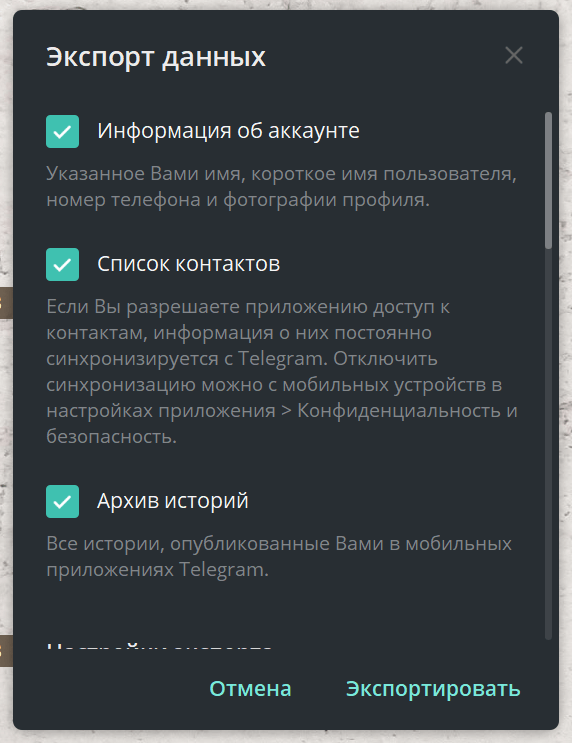This screenshot has height=743, width=572.
Task: Click the Экспорт данных dialog title
Action: (x=156, y=56)
